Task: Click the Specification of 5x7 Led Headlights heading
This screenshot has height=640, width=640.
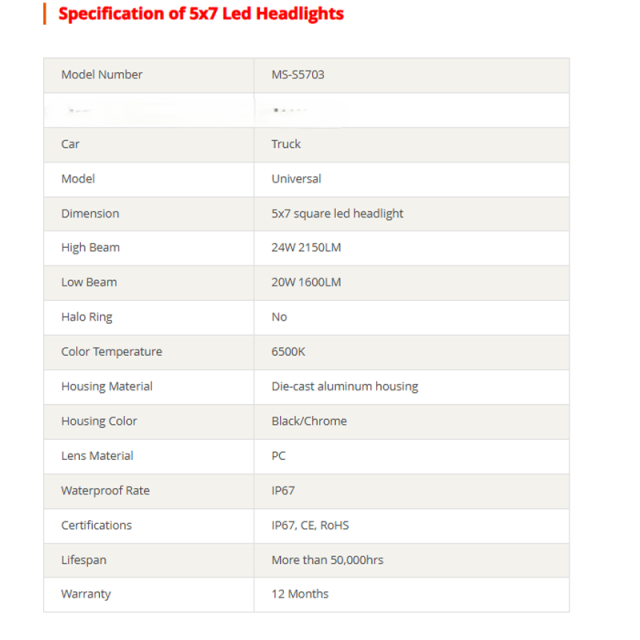Action: point(201,13)
